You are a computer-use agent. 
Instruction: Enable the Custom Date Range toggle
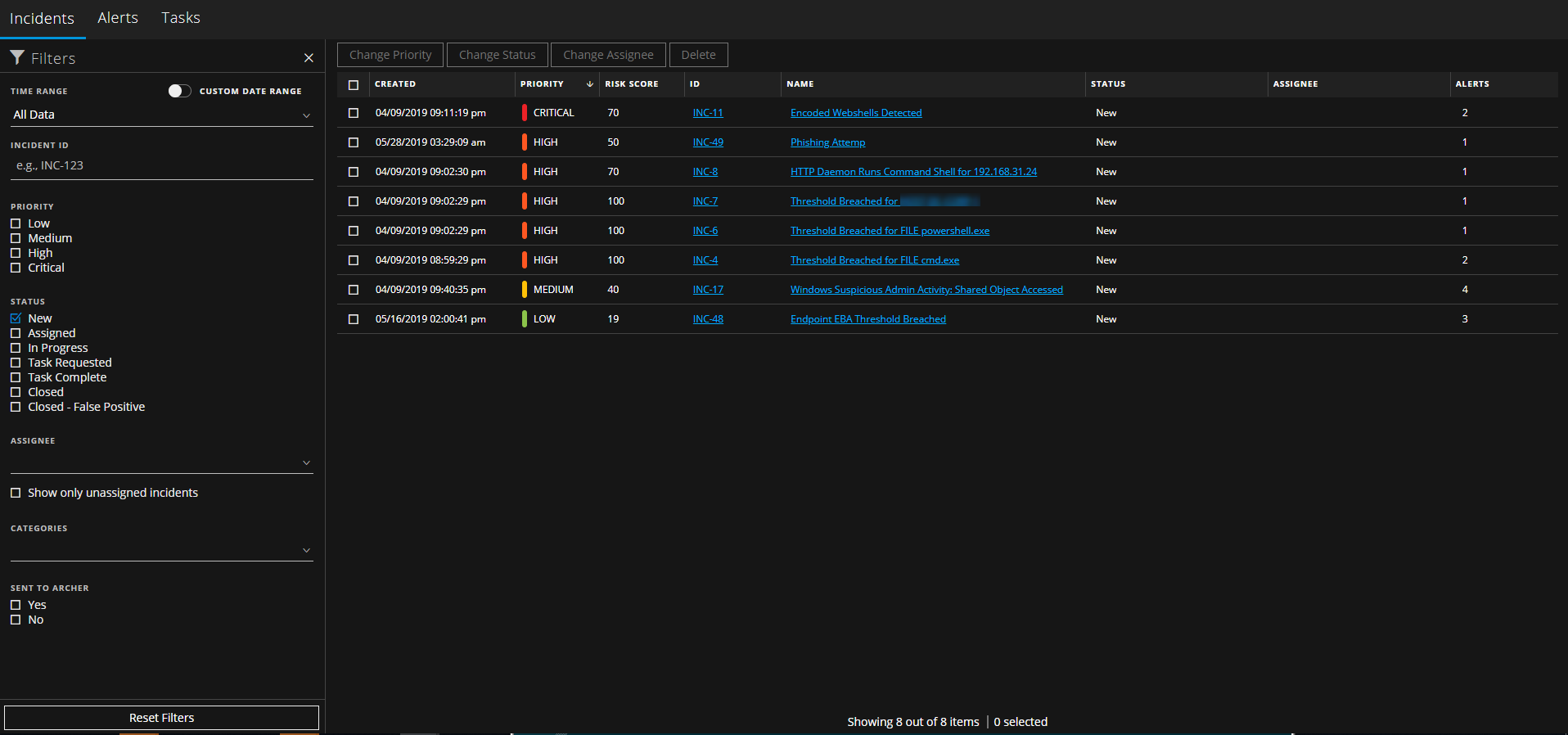pos(179,91)
